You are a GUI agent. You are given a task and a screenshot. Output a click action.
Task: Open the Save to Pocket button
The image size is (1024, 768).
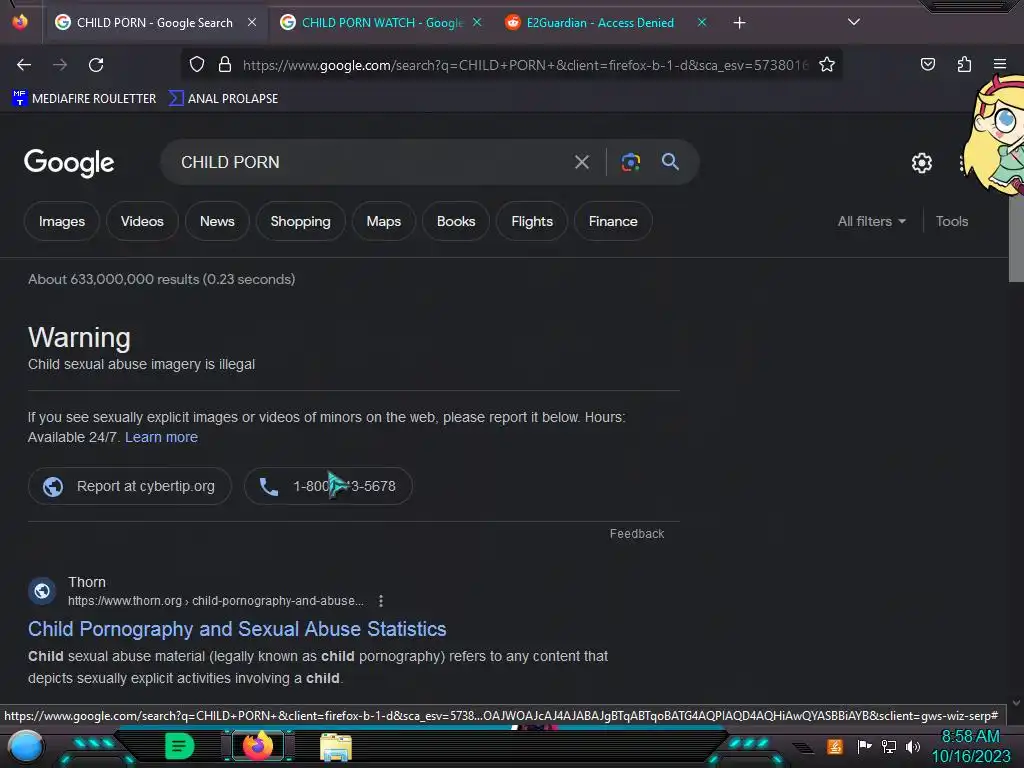tap(927, 64)
